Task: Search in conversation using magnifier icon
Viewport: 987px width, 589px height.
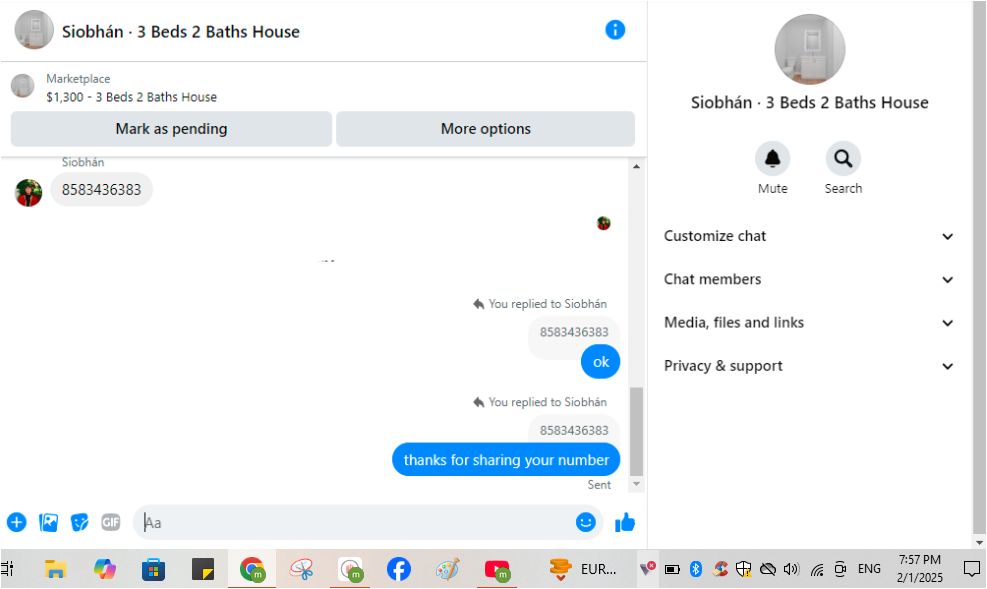Action: tap(843, 159)
